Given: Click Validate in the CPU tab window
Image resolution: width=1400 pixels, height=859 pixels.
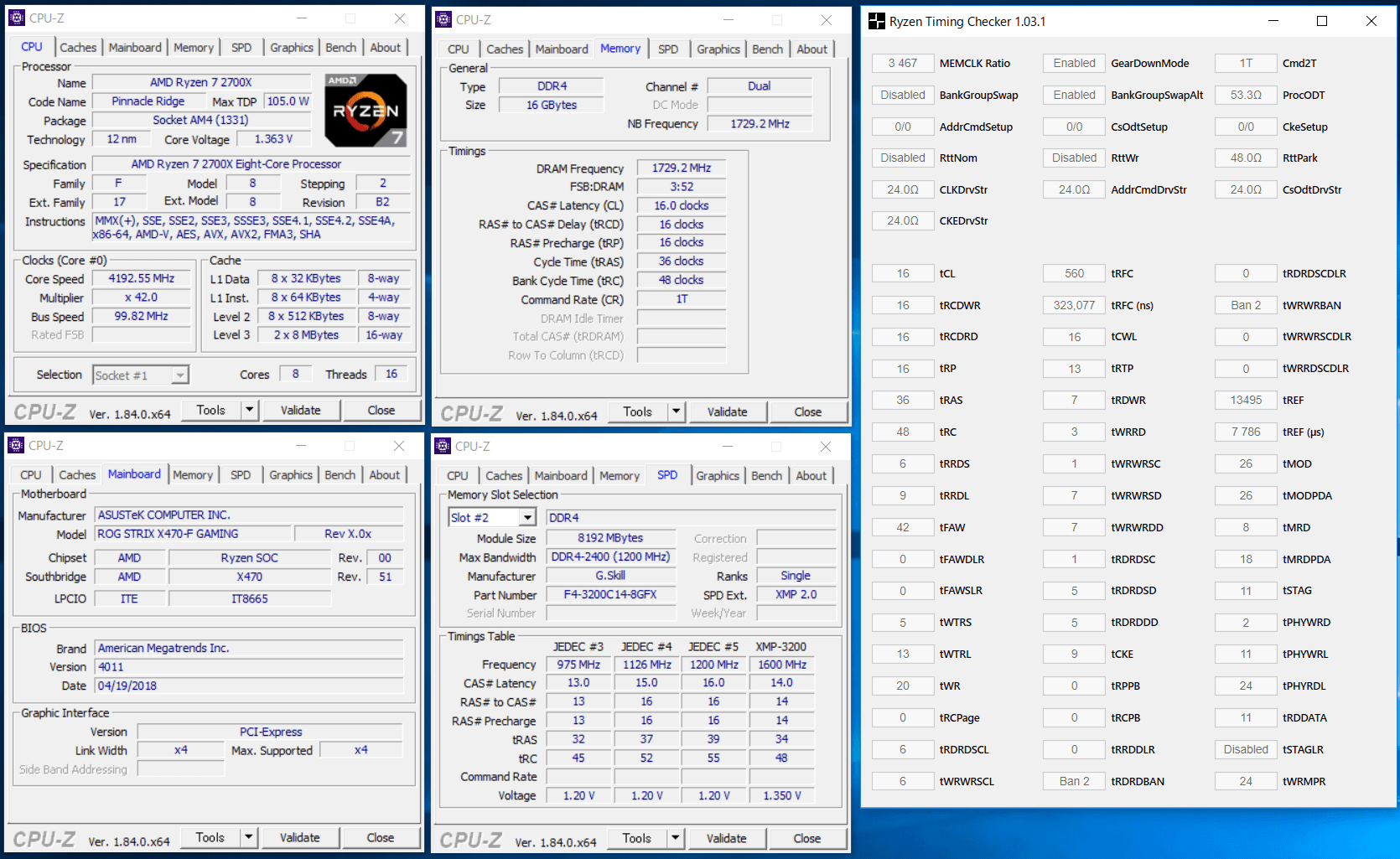Looking at the screenshot, I should 301,410.
